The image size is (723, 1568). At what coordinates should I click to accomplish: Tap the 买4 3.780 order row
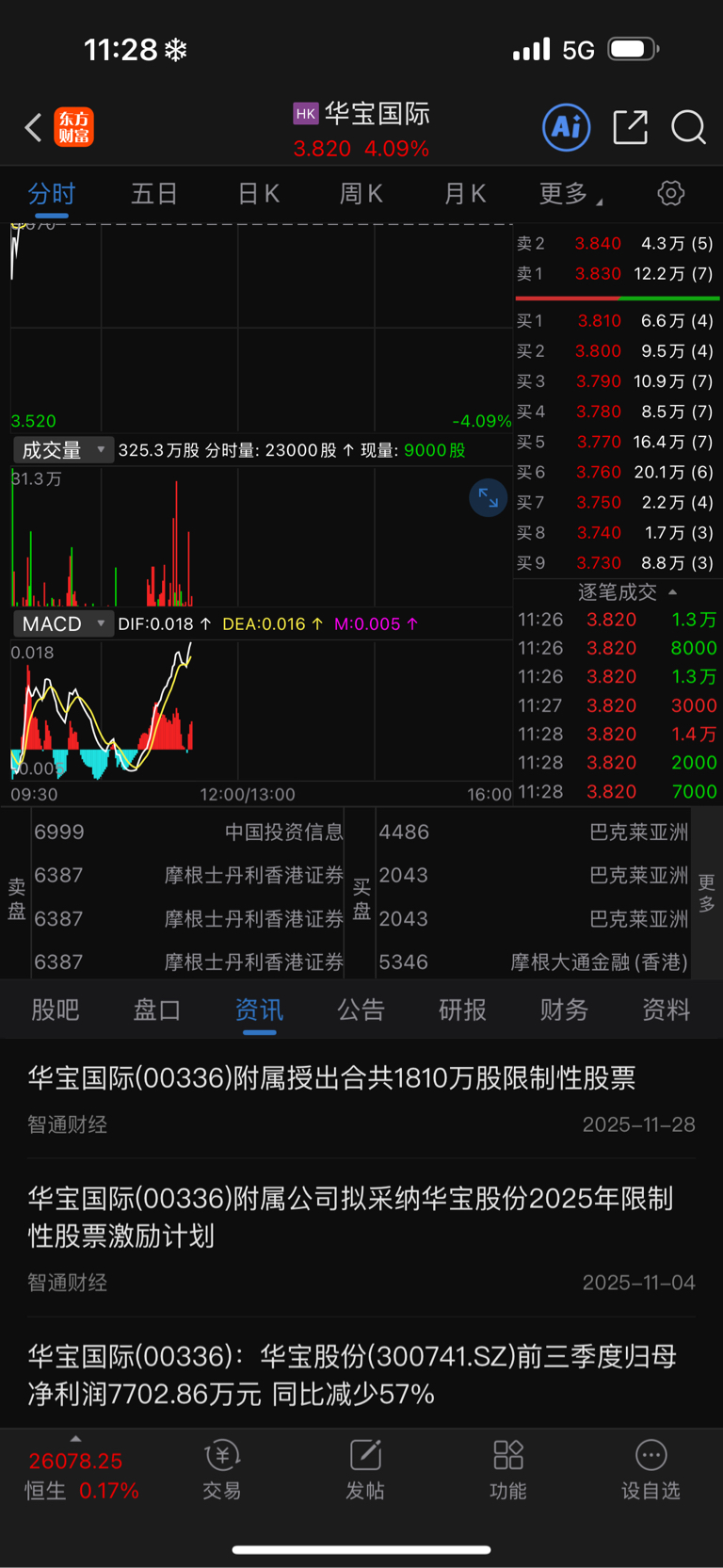618,411
